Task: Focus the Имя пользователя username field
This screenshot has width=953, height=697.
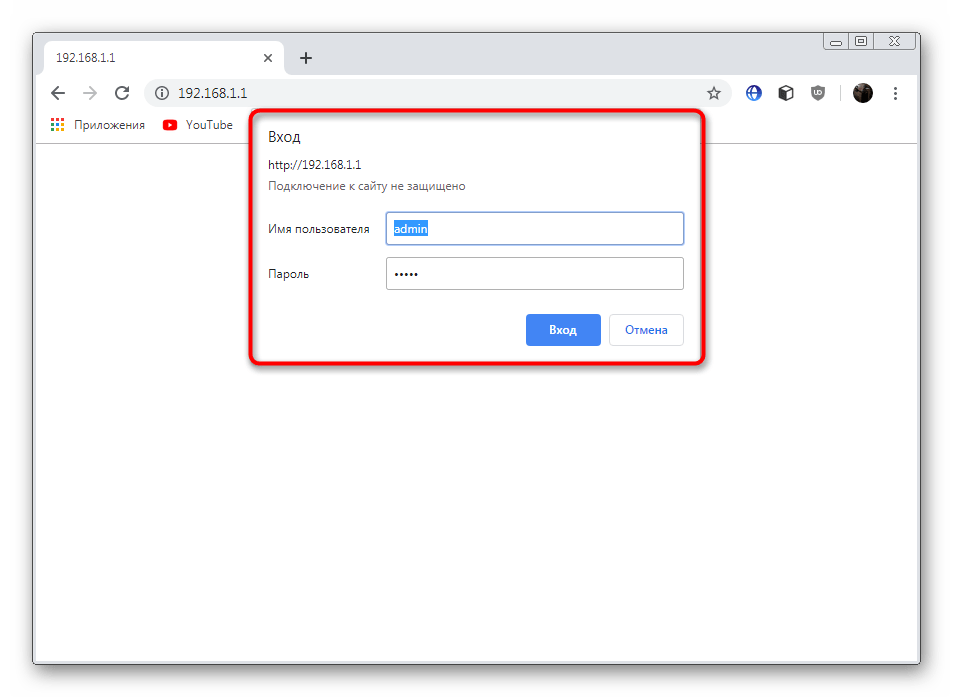Action: tap(534, 229)
